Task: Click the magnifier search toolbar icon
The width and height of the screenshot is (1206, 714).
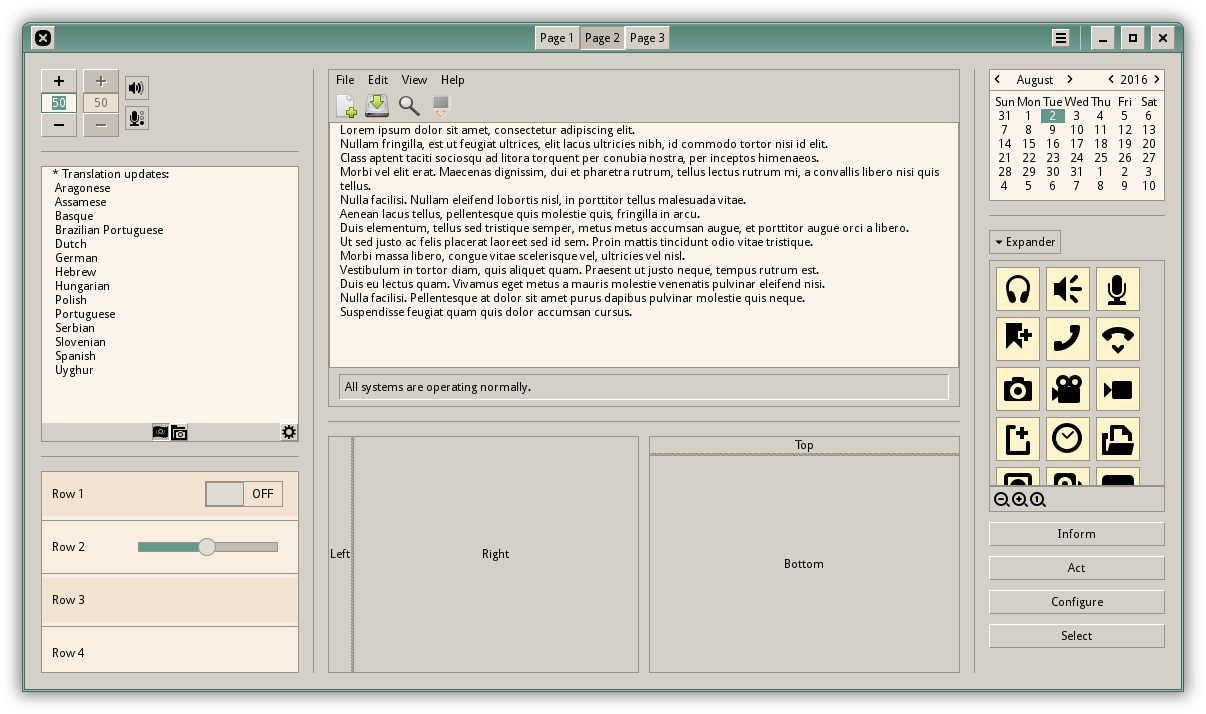Action: [409, 106]
